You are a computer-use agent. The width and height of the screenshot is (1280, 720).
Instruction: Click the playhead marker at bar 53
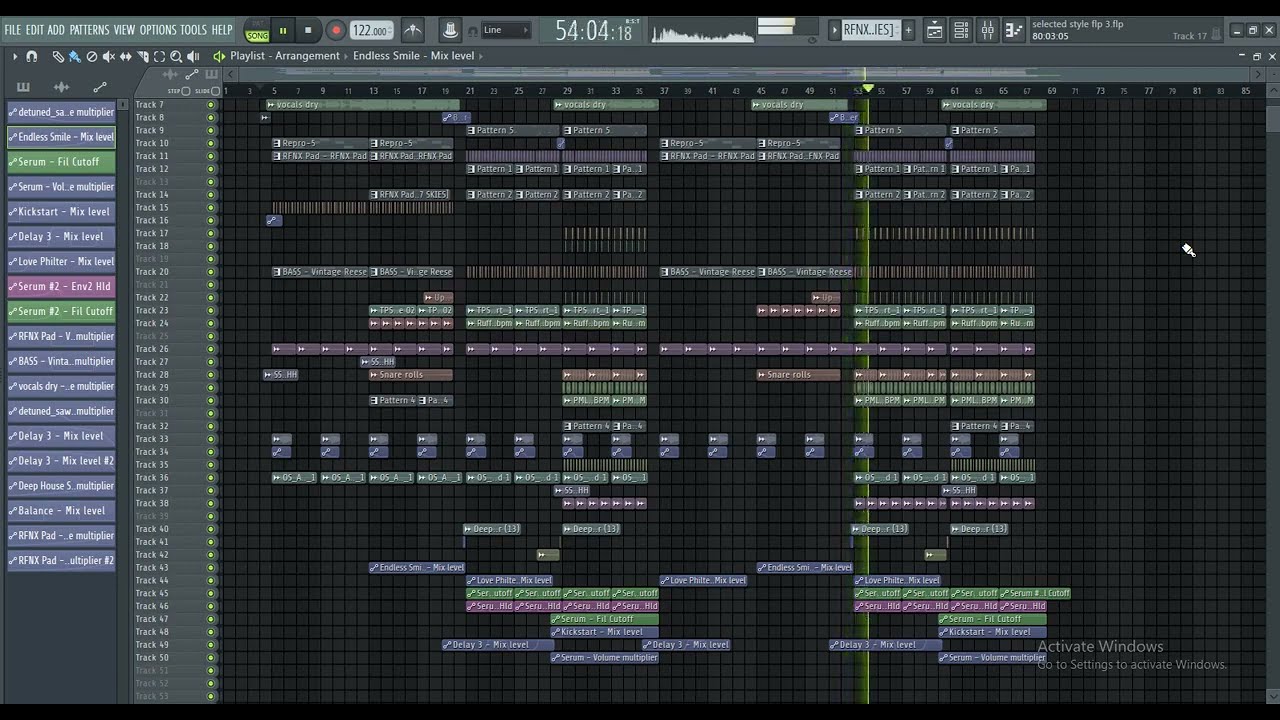pyautogui.click(x=868, y=89)
